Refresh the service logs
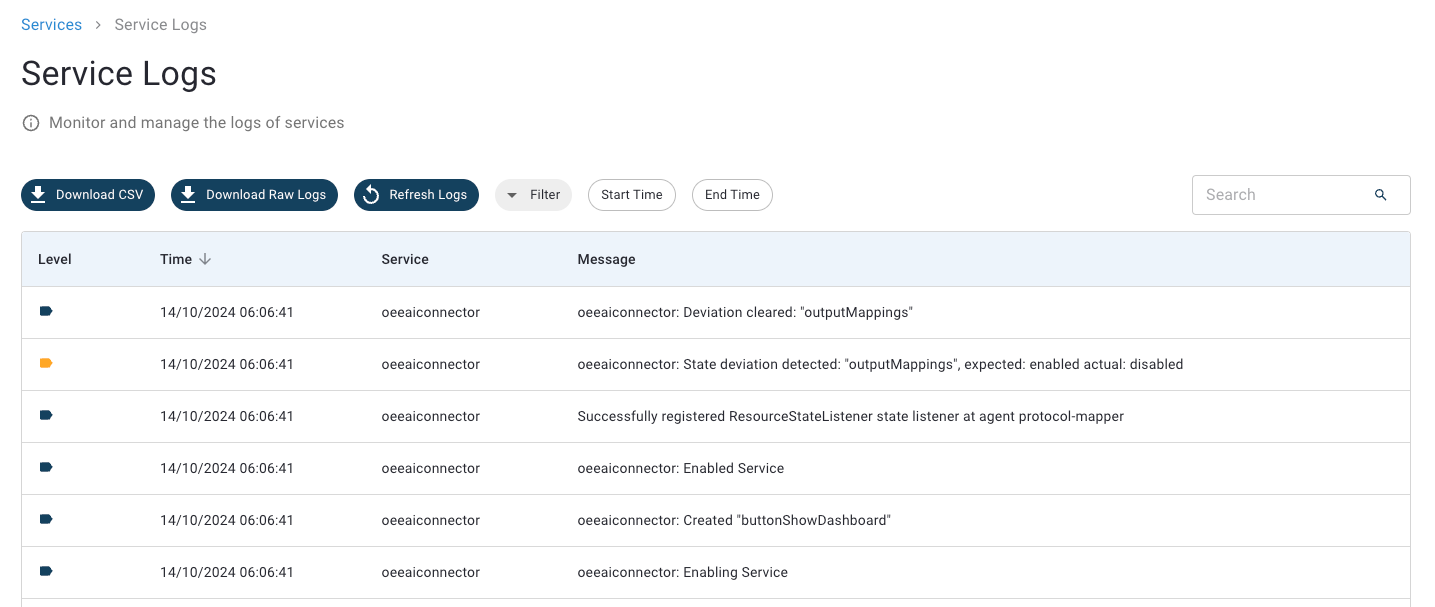This screenshot has height=607, width=1435. coord(416,195)
